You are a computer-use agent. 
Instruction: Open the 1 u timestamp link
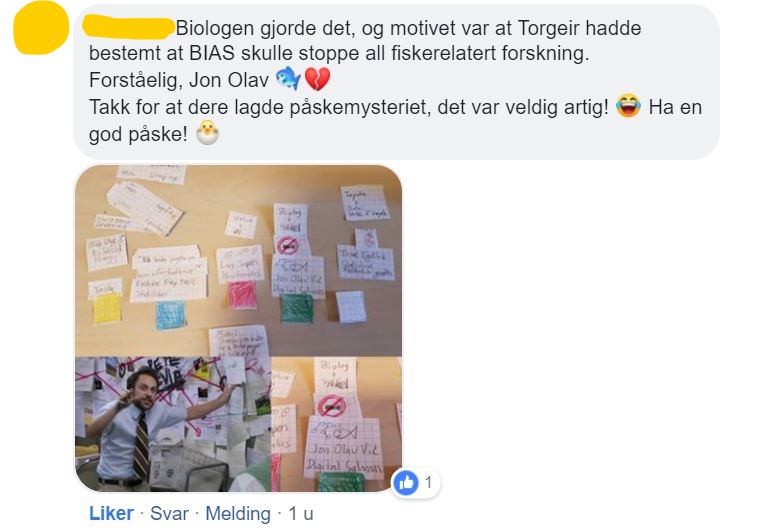pyautogui.click(x=301, y=513)
